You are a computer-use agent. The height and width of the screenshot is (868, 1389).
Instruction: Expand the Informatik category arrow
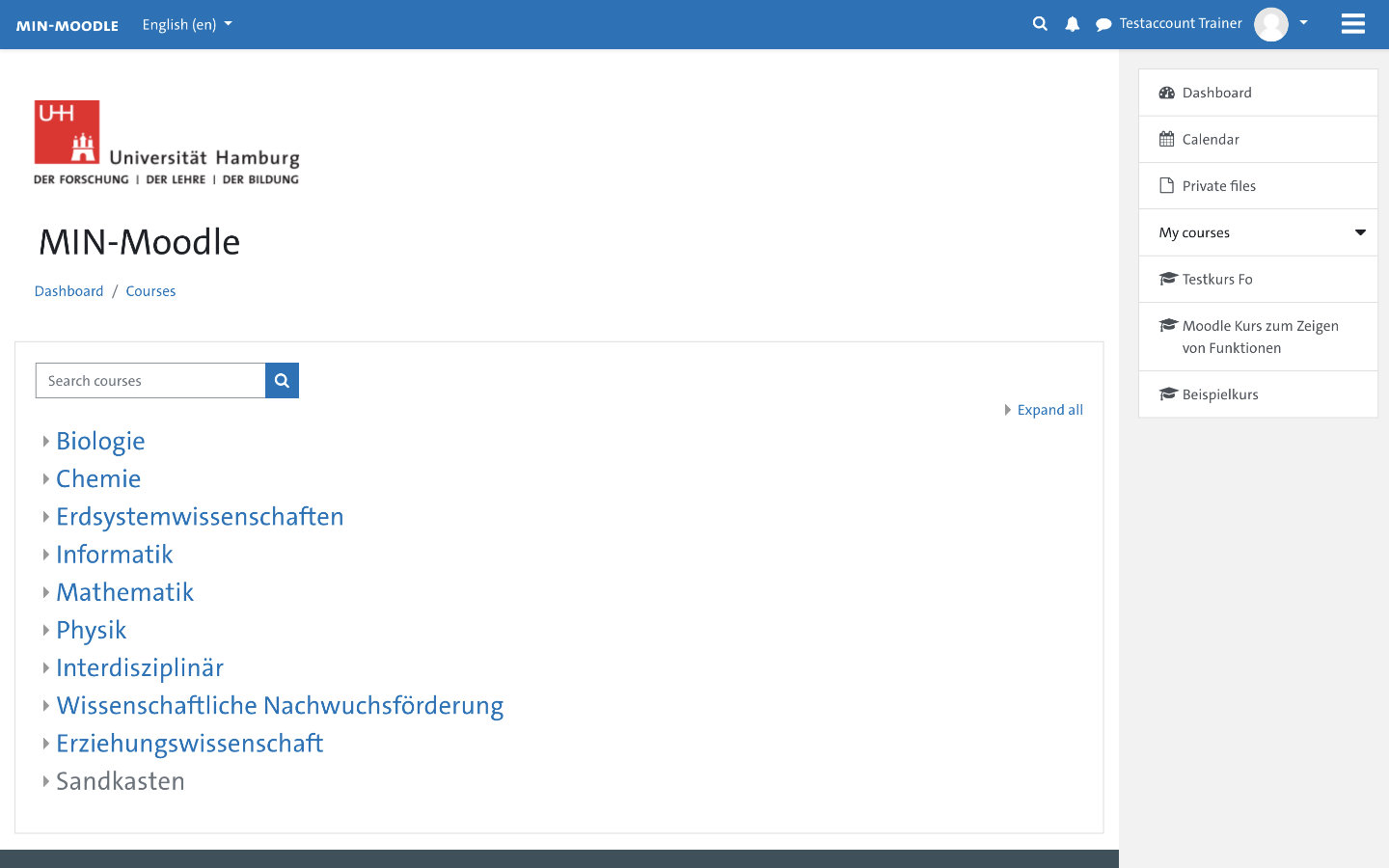click(45, 555)
